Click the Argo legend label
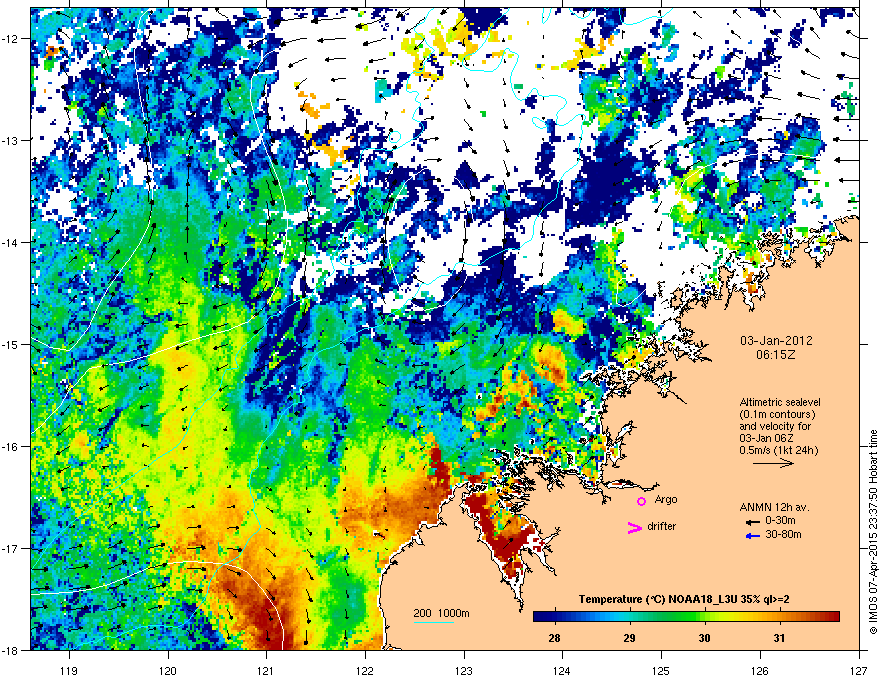 click(x=666, y=500)
